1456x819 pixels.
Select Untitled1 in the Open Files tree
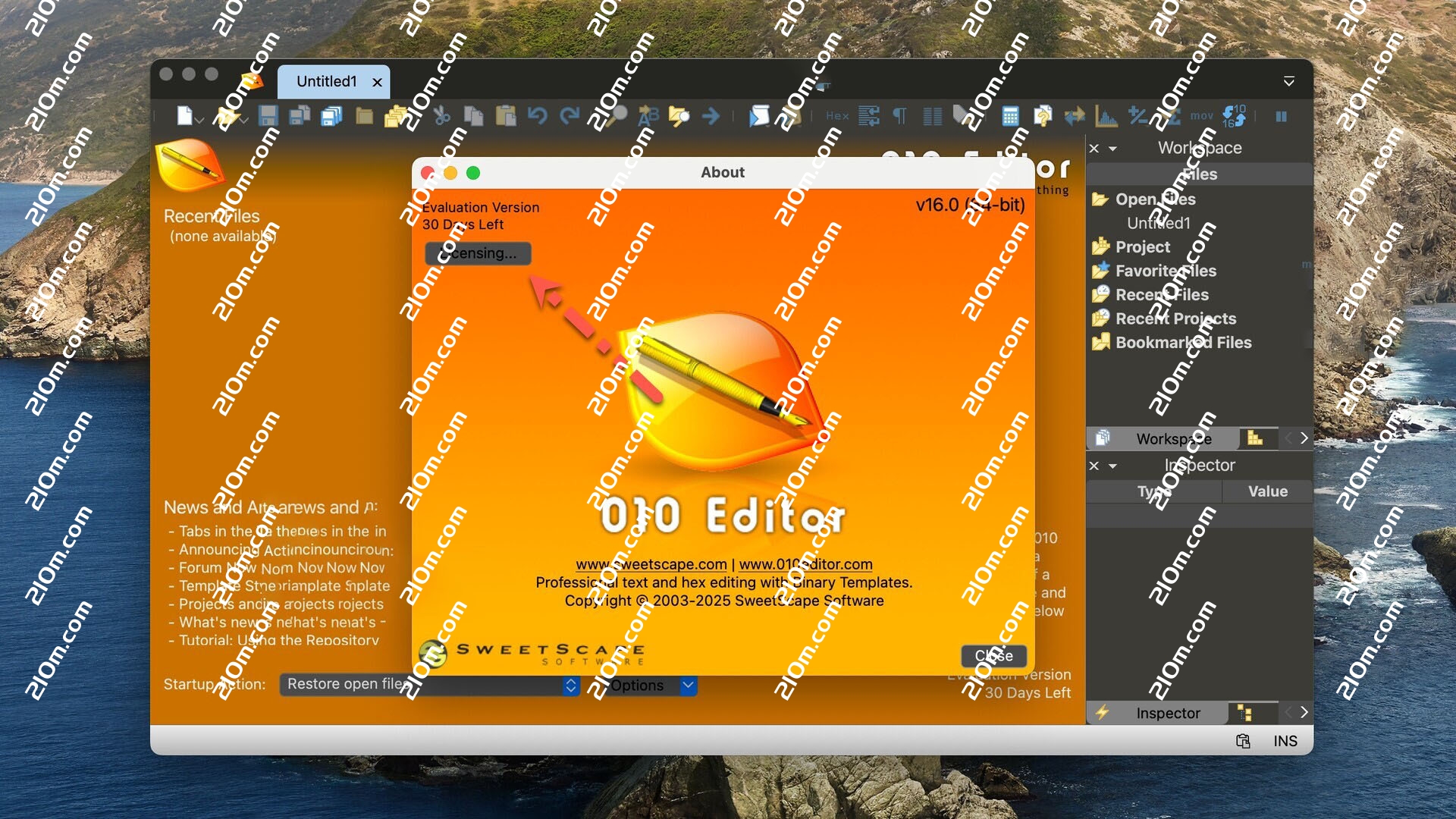pyautogui.click(x=1158, y=223)
